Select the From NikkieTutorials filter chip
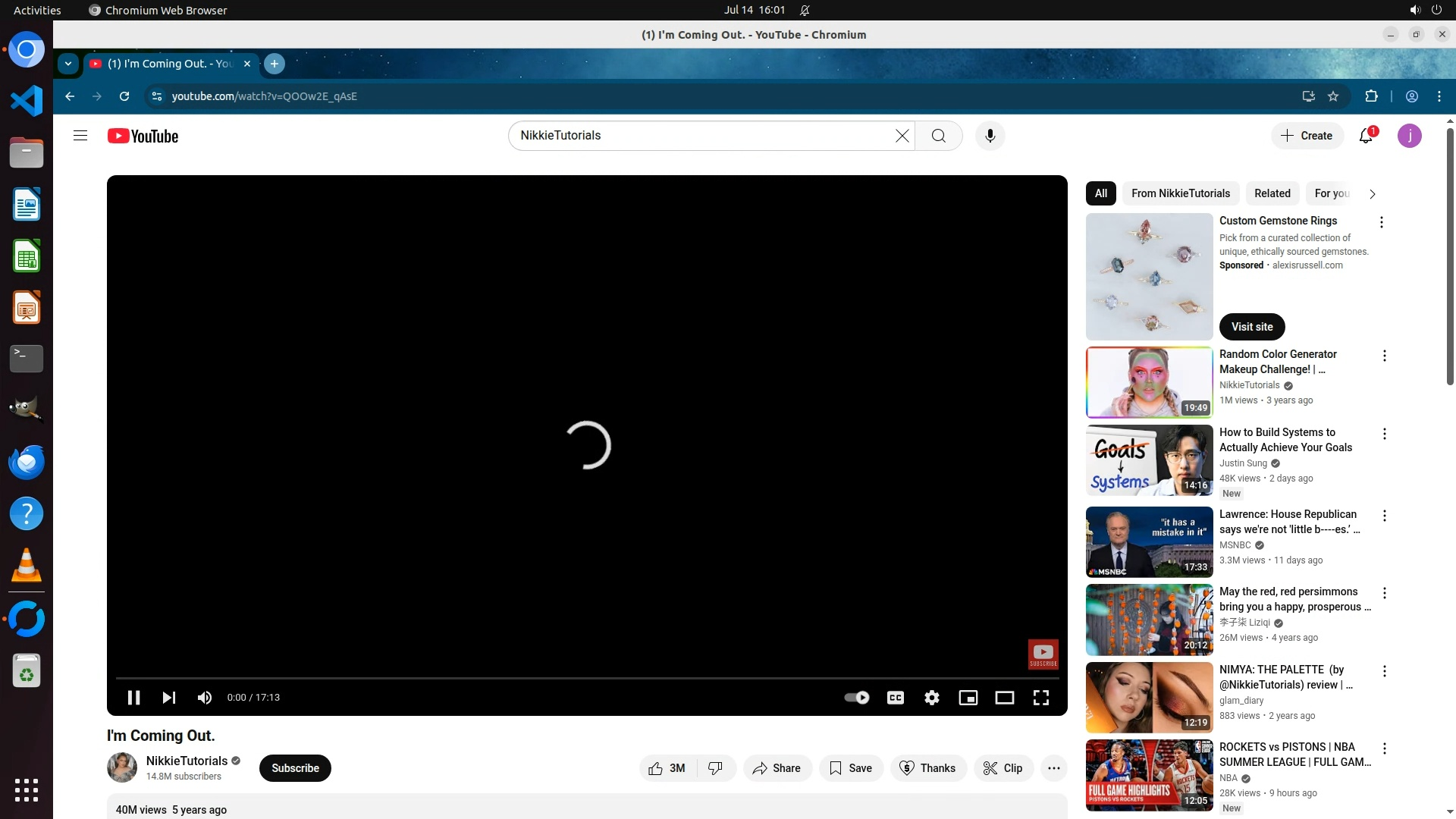The width and height of the screenshot is (1456, 819). click(1180, 193)
